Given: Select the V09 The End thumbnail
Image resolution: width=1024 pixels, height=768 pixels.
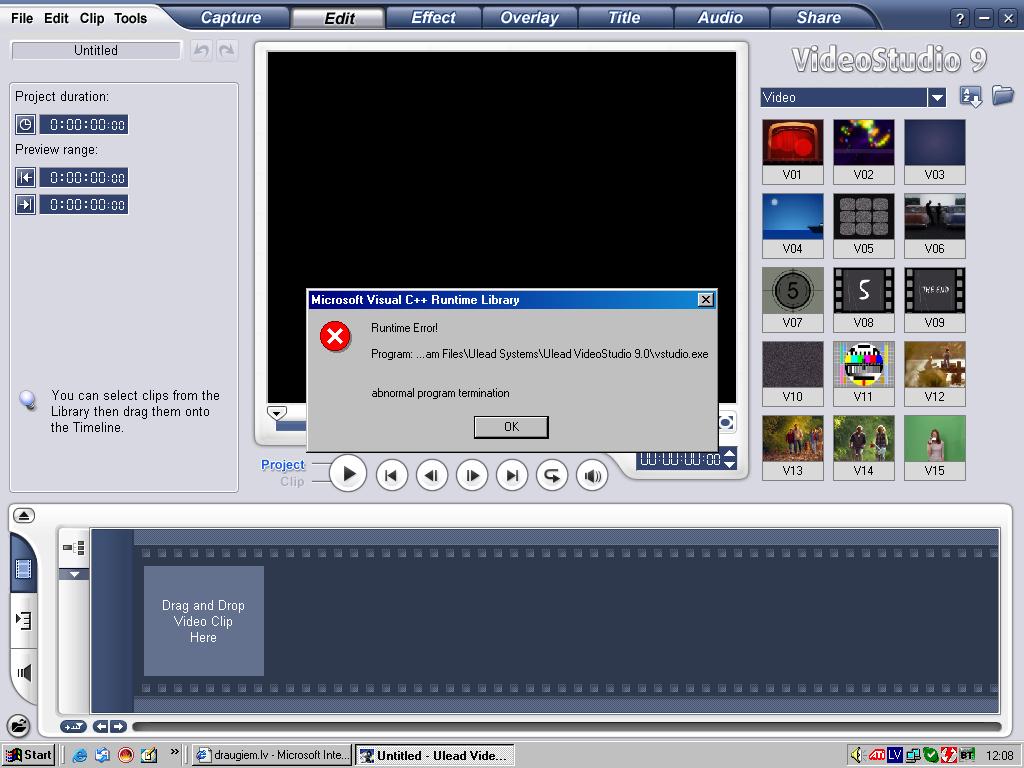Looking at the screenshot, I should click(x=935, y=299).
